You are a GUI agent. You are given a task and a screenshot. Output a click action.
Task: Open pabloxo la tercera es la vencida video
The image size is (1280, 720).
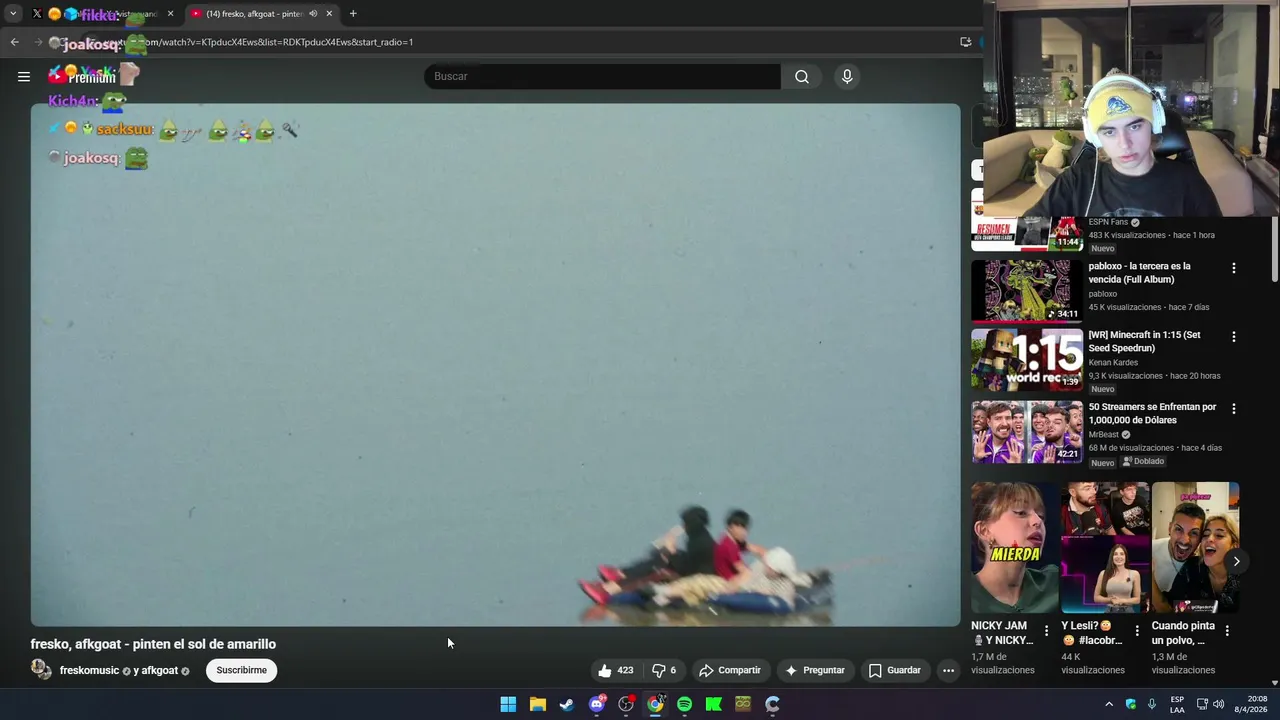click(x=1026, y=290)
